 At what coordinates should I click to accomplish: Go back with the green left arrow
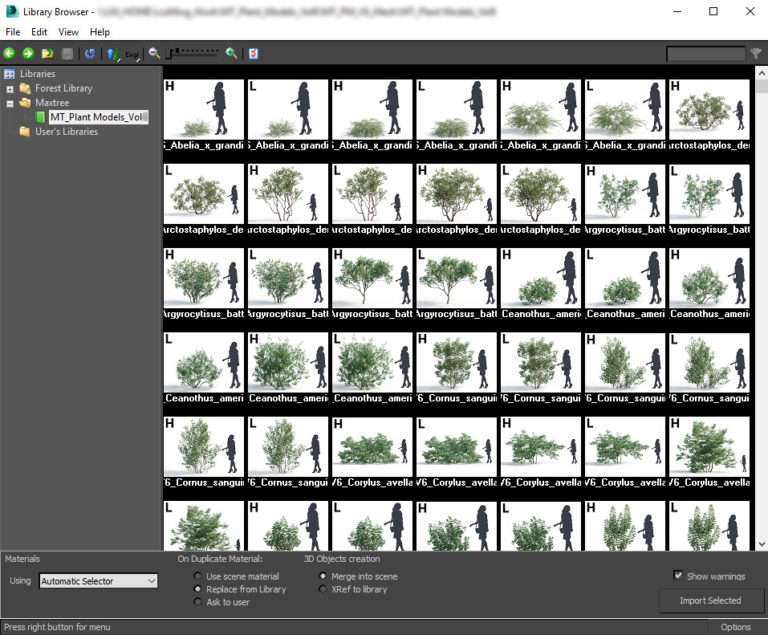tap(9, 53)
